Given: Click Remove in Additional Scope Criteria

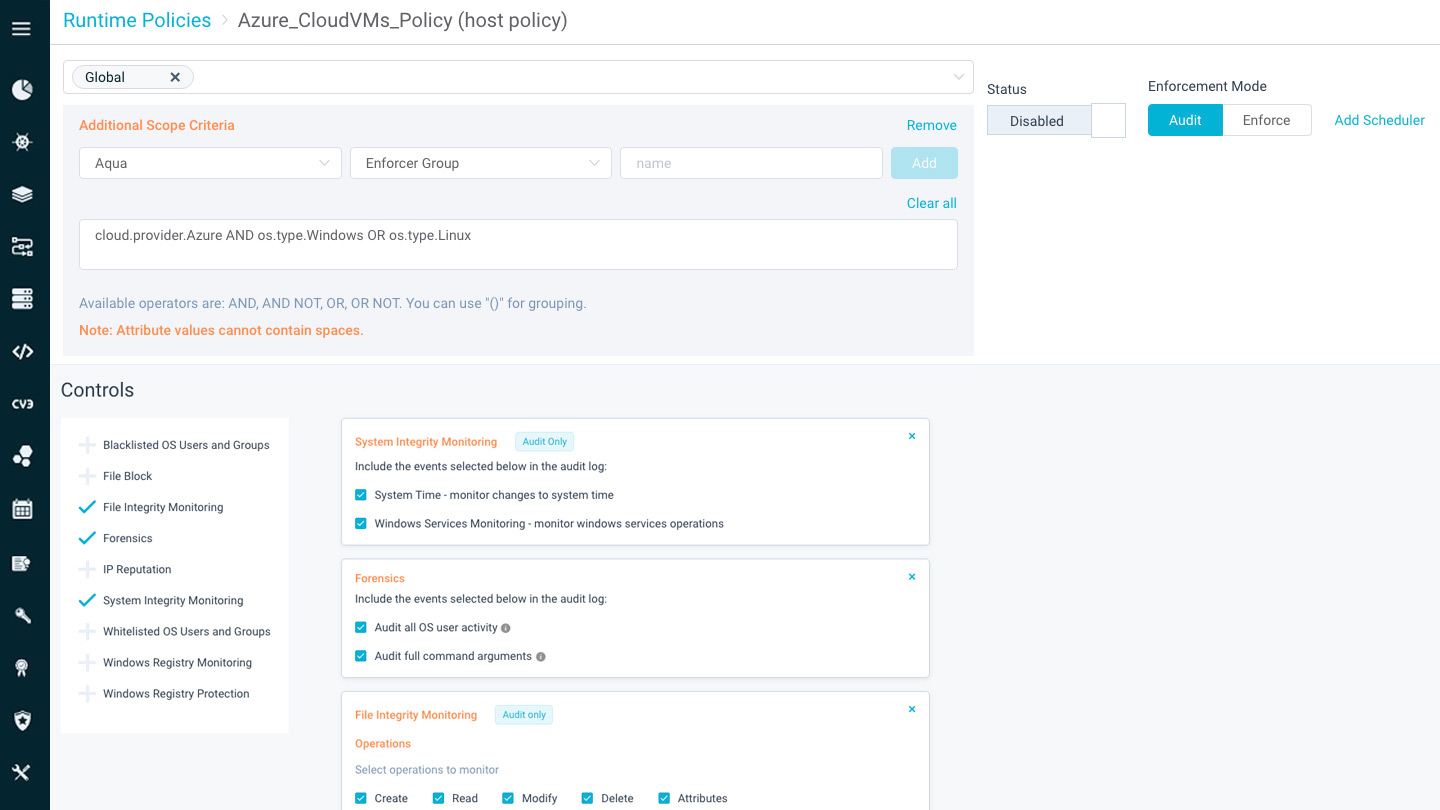Looking at the screenshot, I should point(932,125).
